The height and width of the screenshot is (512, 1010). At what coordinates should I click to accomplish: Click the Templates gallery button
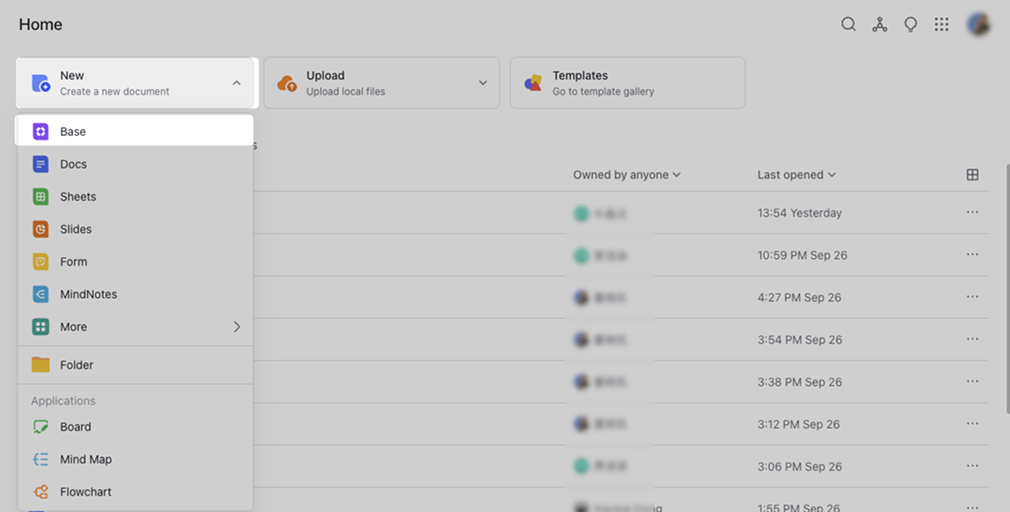click(x=627, y=83)
